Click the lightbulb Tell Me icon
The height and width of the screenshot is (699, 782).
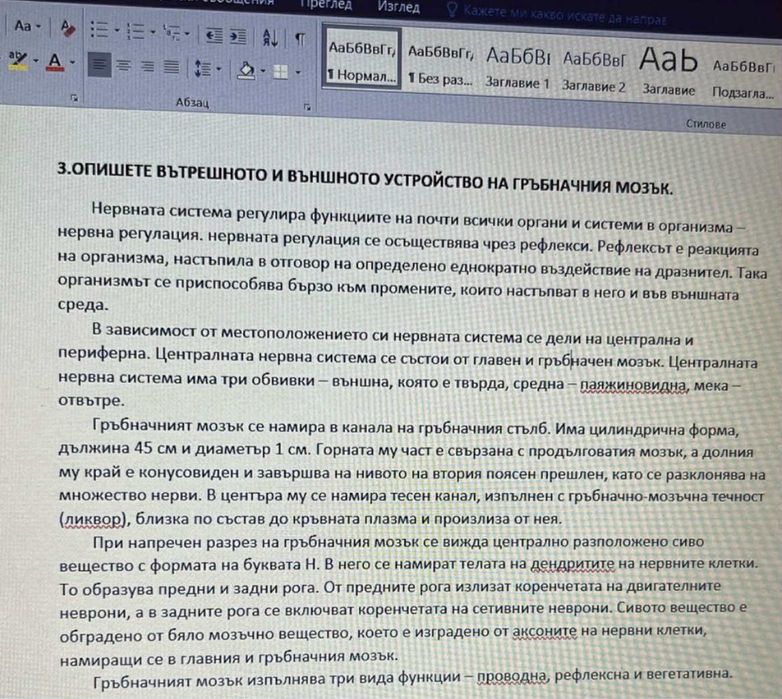(452, 9)
